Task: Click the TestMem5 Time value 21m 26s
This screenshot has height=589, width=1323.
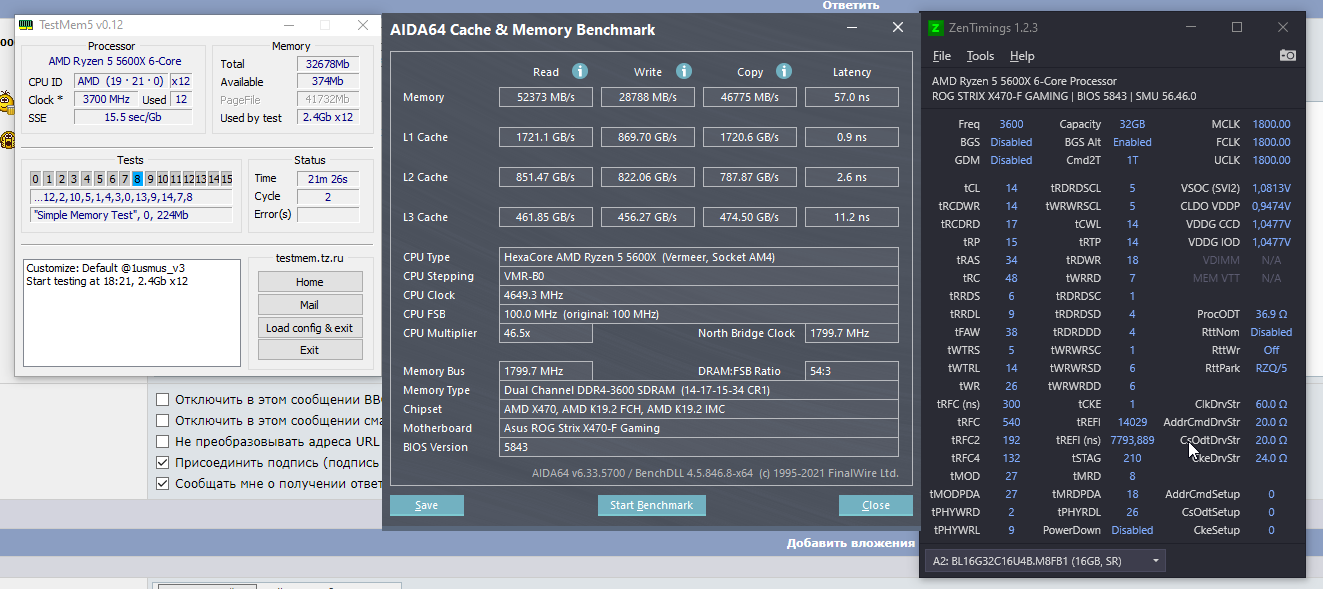Action: coord(327,179)
